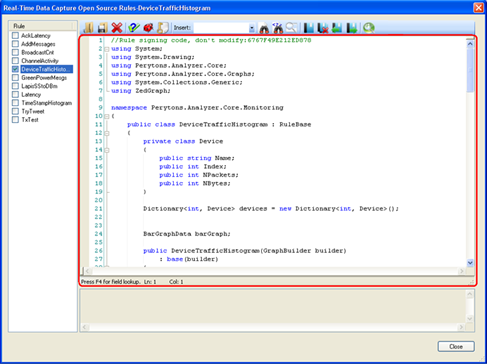This screenshot has width=487, height=364.
Task: Click the namespace Perytons.Analyzer.Core.Monitoring line
Action: tap(197, 108)
